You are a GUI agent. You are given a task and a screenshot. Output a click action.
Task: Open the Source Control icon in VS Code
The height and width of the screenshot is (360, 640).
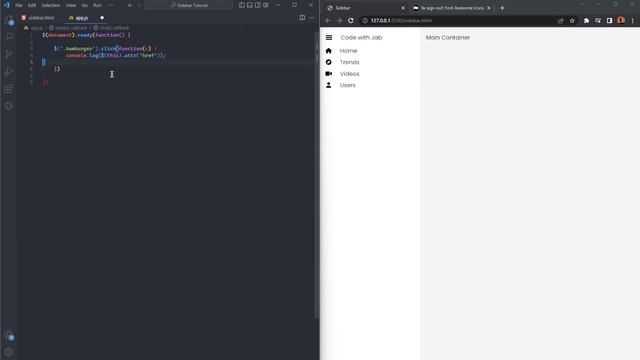click(x=9, y=54)
